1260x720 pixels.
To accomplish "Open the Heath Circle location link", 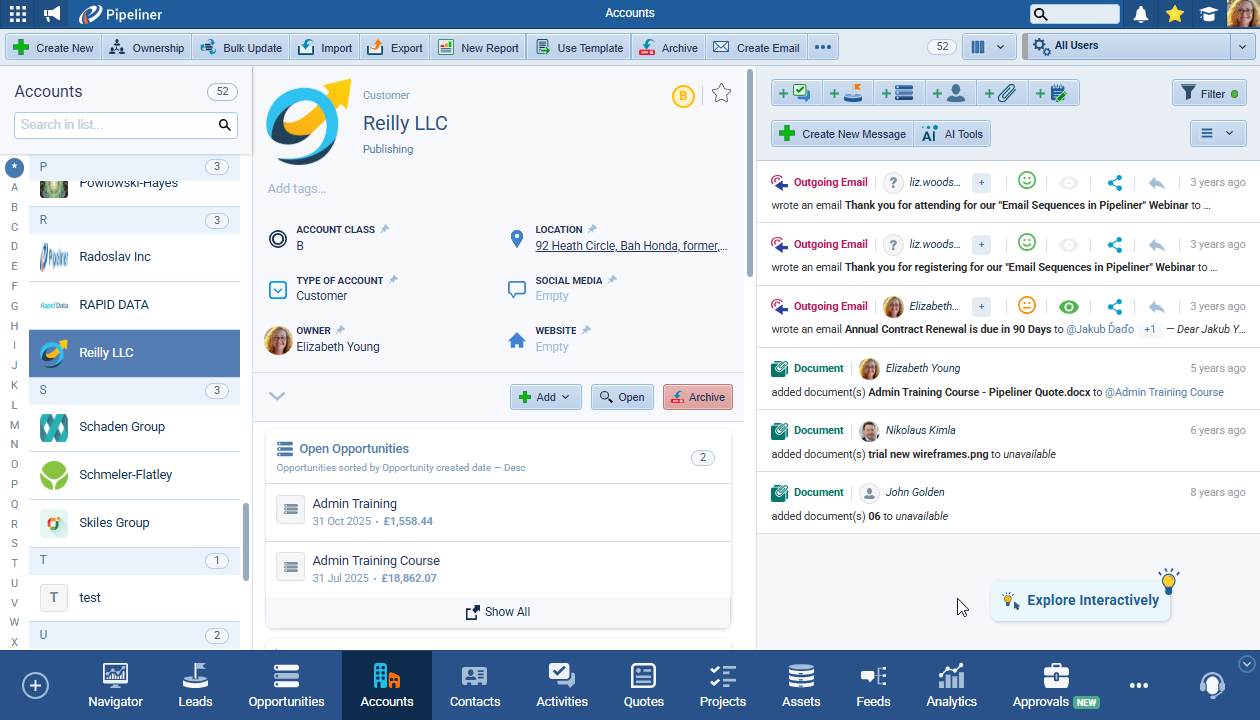I will [x=630, y=246].
